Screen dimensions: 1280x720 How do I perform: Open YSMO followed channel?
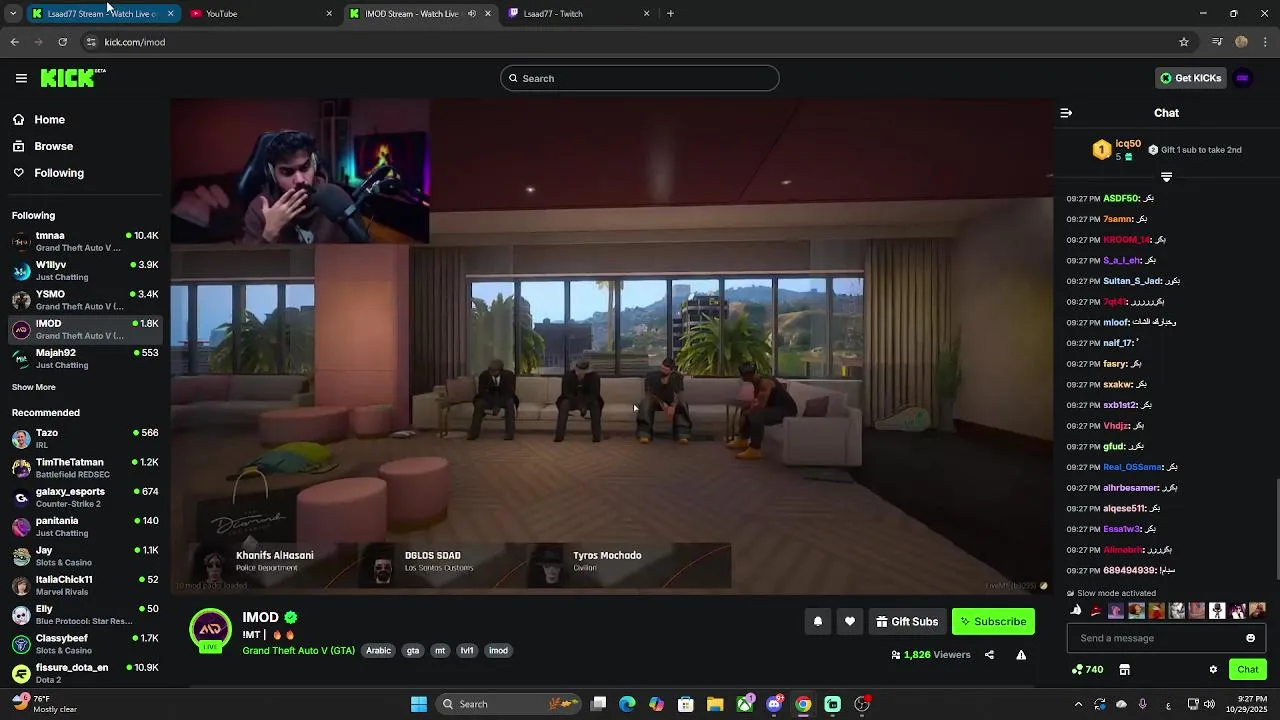[x=85, y=300]
